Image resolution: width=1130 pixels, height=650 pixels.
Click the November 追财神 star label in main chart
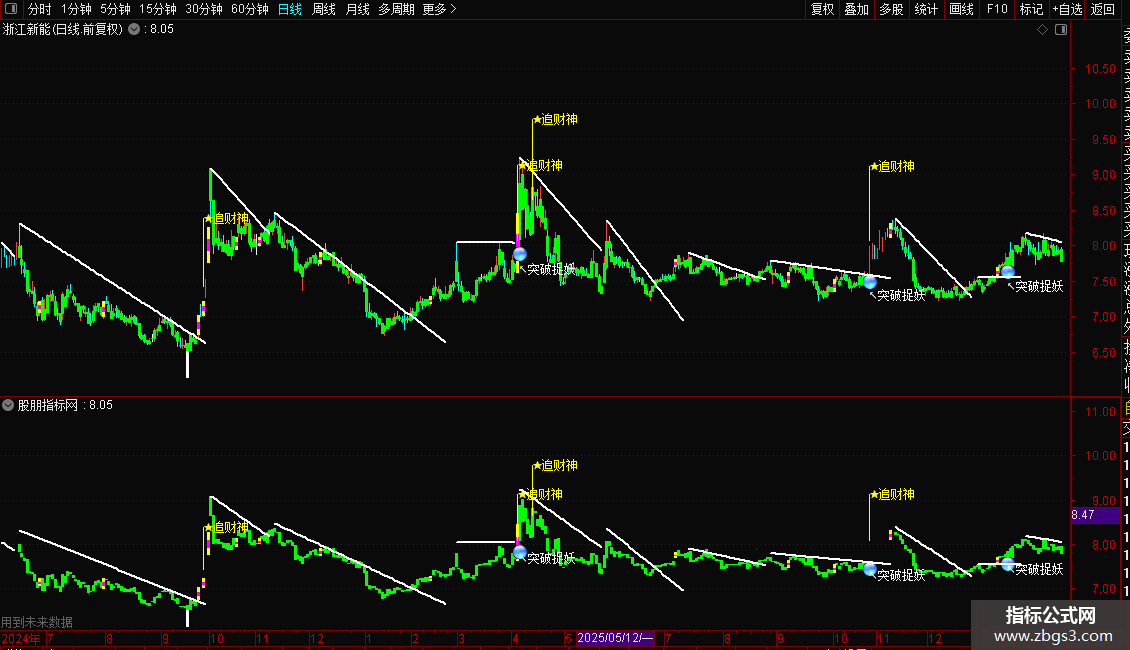coord(892,166)
